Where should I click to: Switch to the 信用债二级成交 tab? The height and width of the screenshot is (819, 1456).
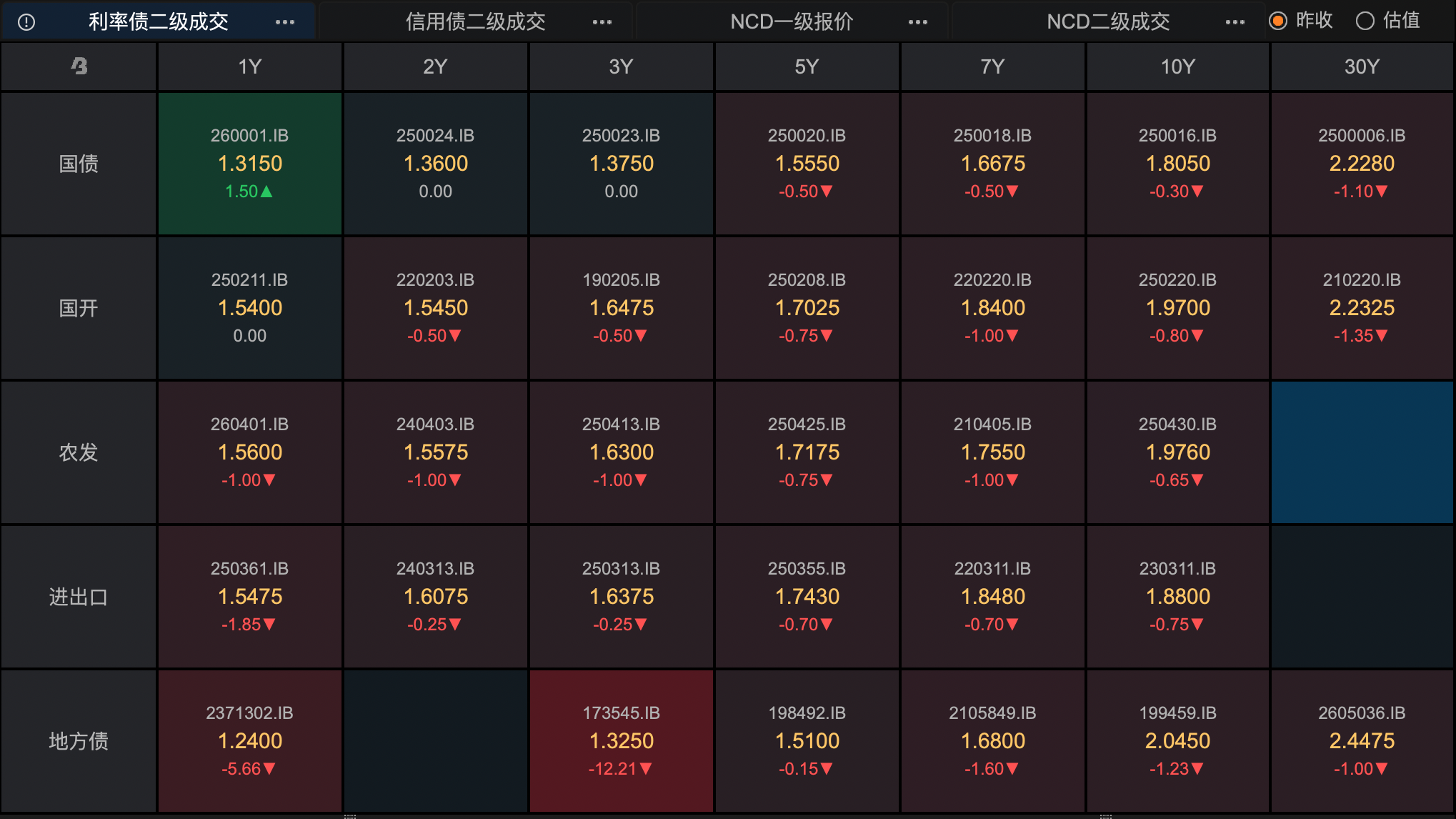click(475, 22)
